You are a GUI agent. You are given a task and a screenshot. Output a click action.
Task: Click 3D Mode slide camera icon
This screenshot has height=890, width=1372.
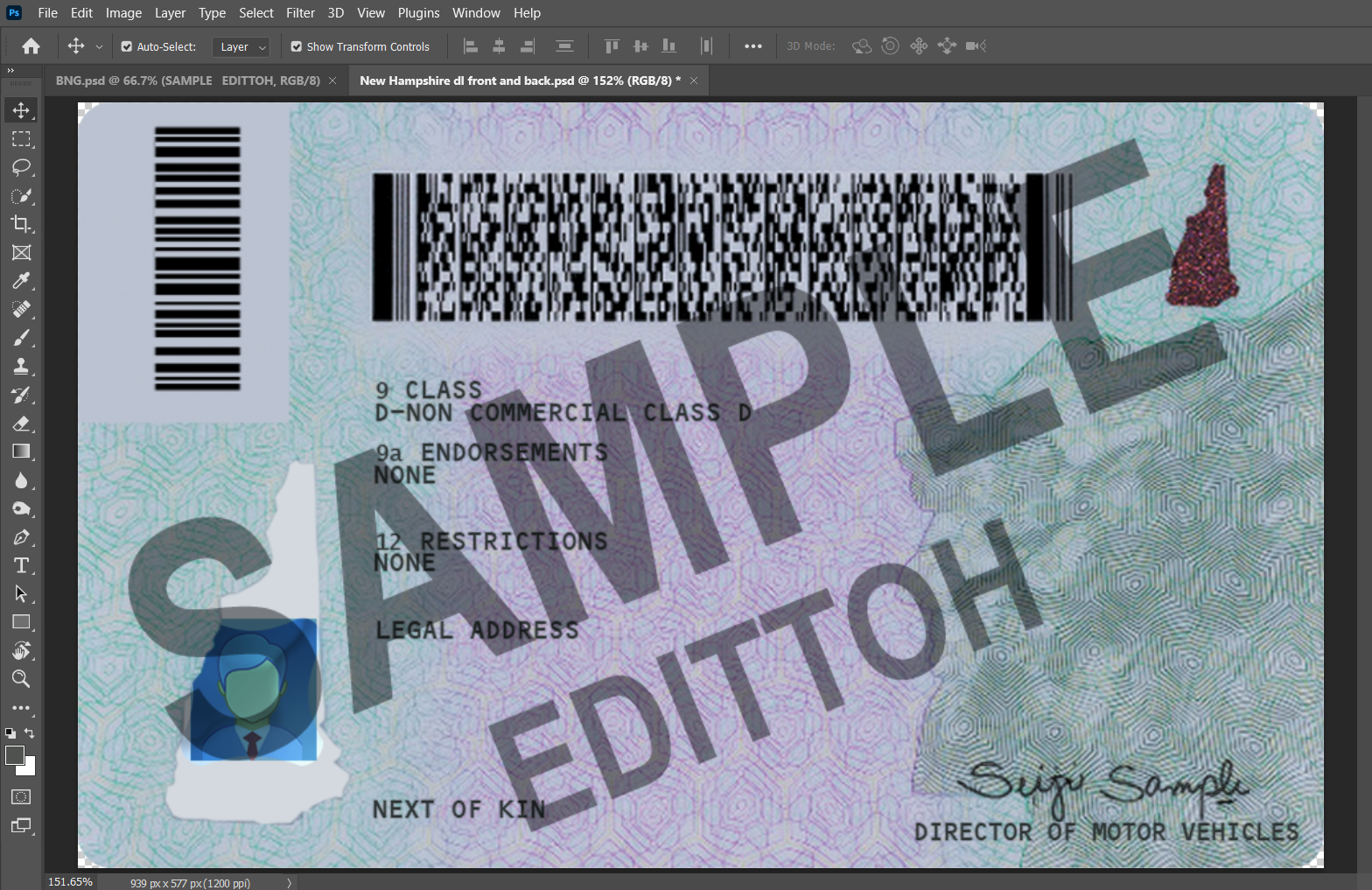[x=947, y=46]
